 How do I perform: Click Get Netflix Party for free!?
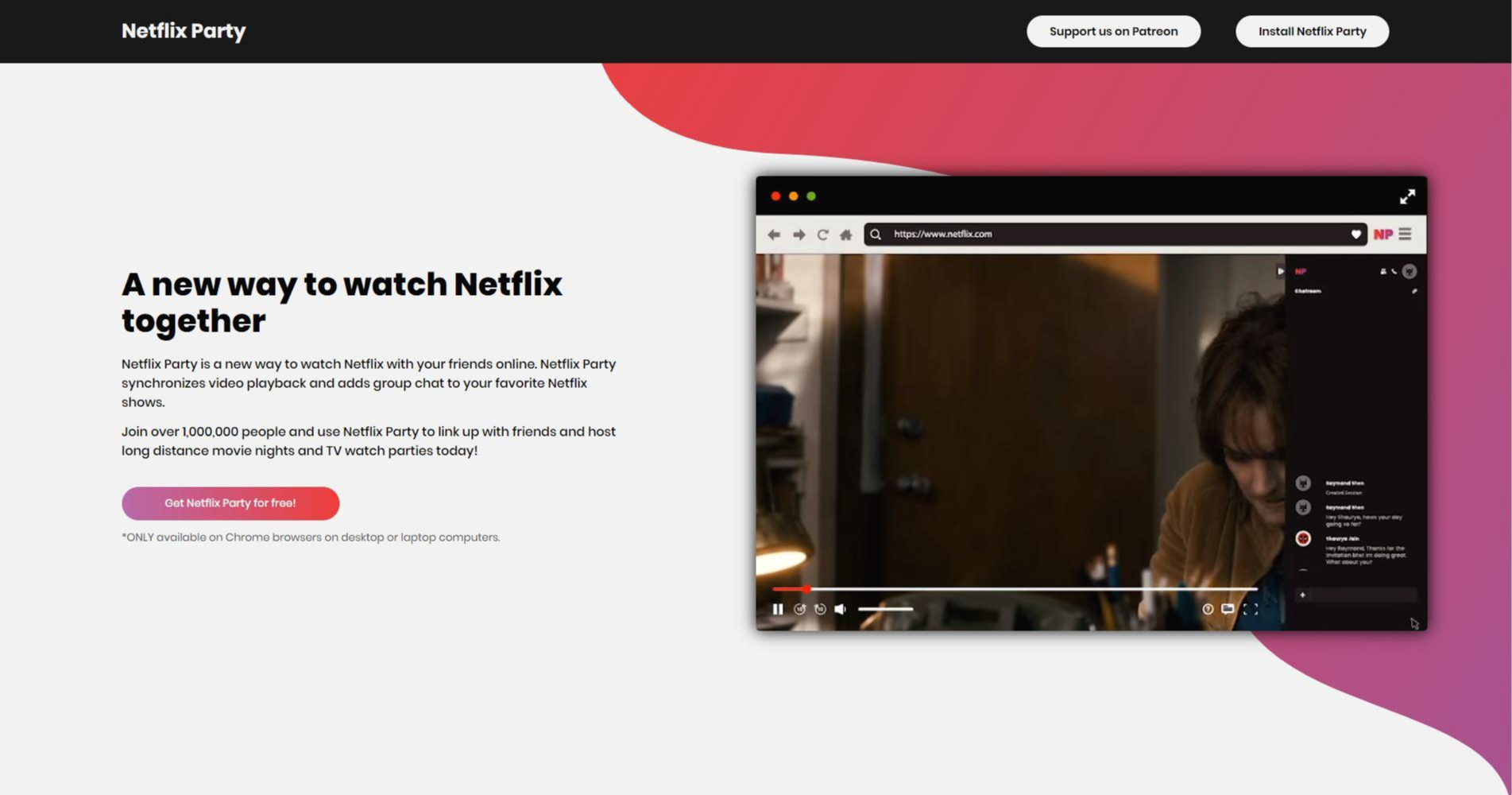pos(230,503)
